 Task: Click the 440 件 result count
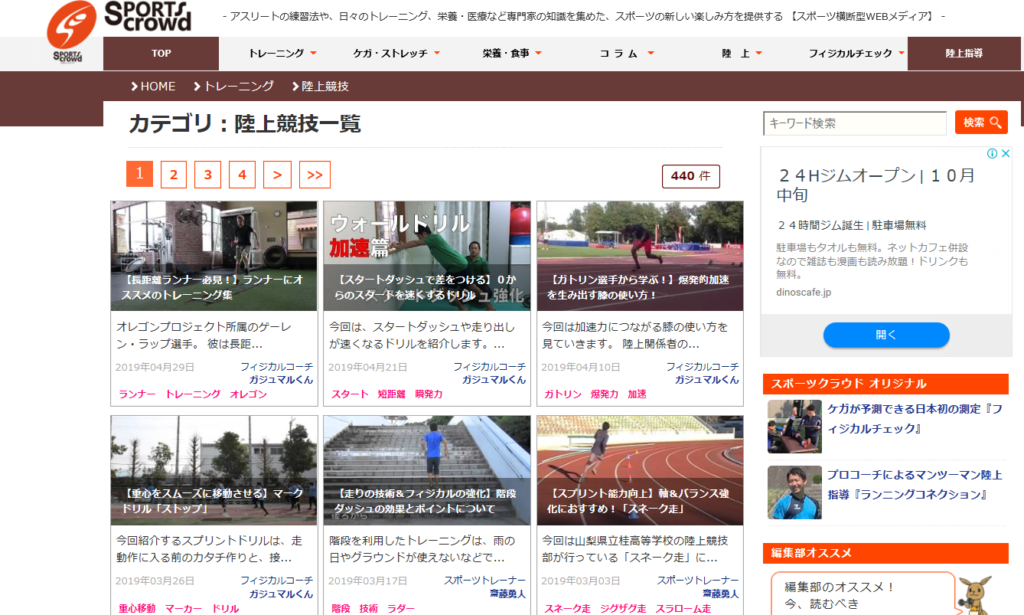tap(690, 176)
